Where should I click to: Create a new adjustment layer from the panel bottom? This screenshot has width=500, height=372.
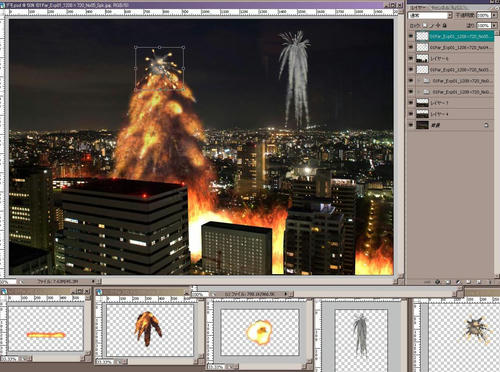click(458, 282)
